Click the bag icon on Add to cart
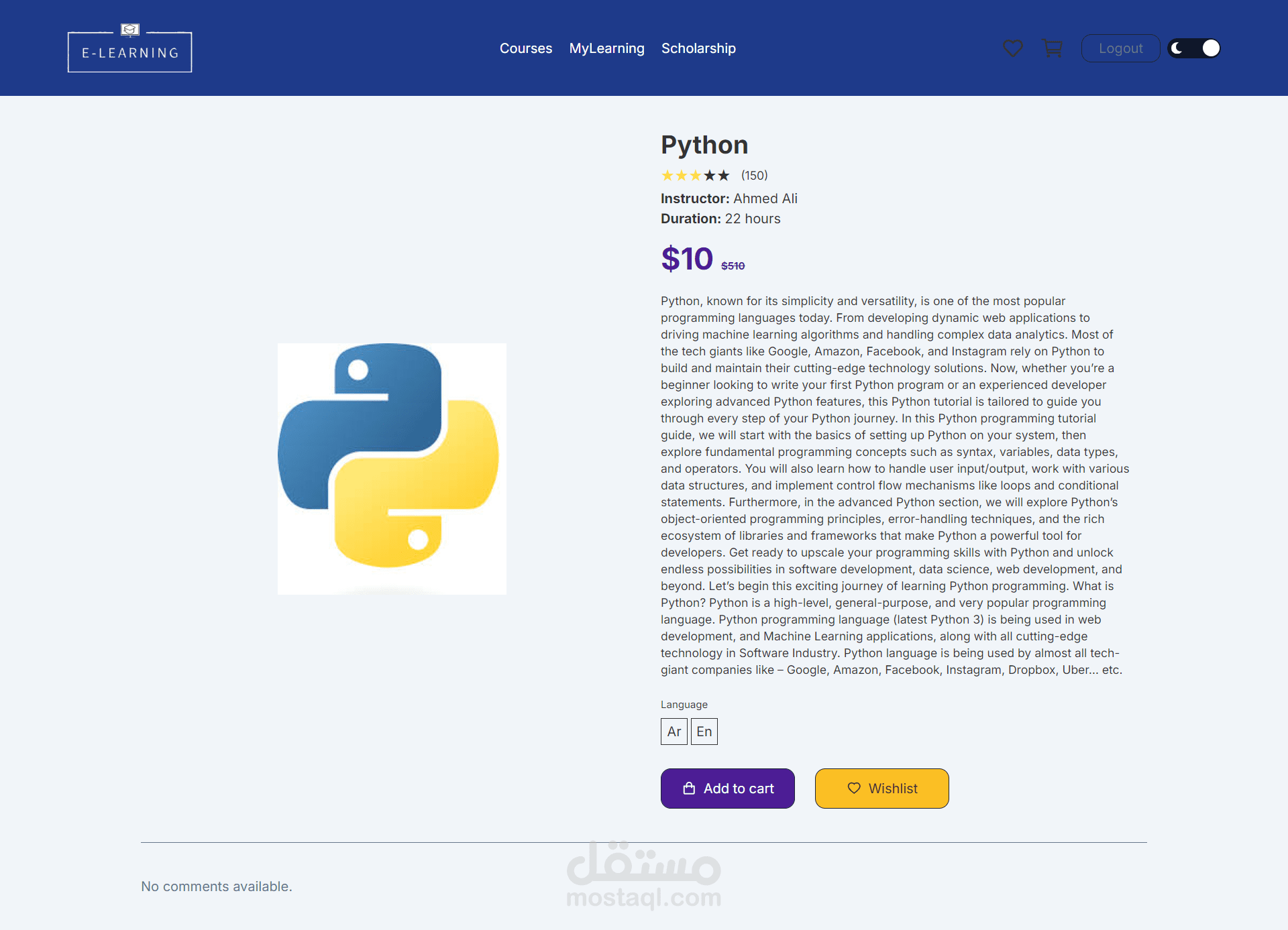1288x930 pixels. (689, 789)
